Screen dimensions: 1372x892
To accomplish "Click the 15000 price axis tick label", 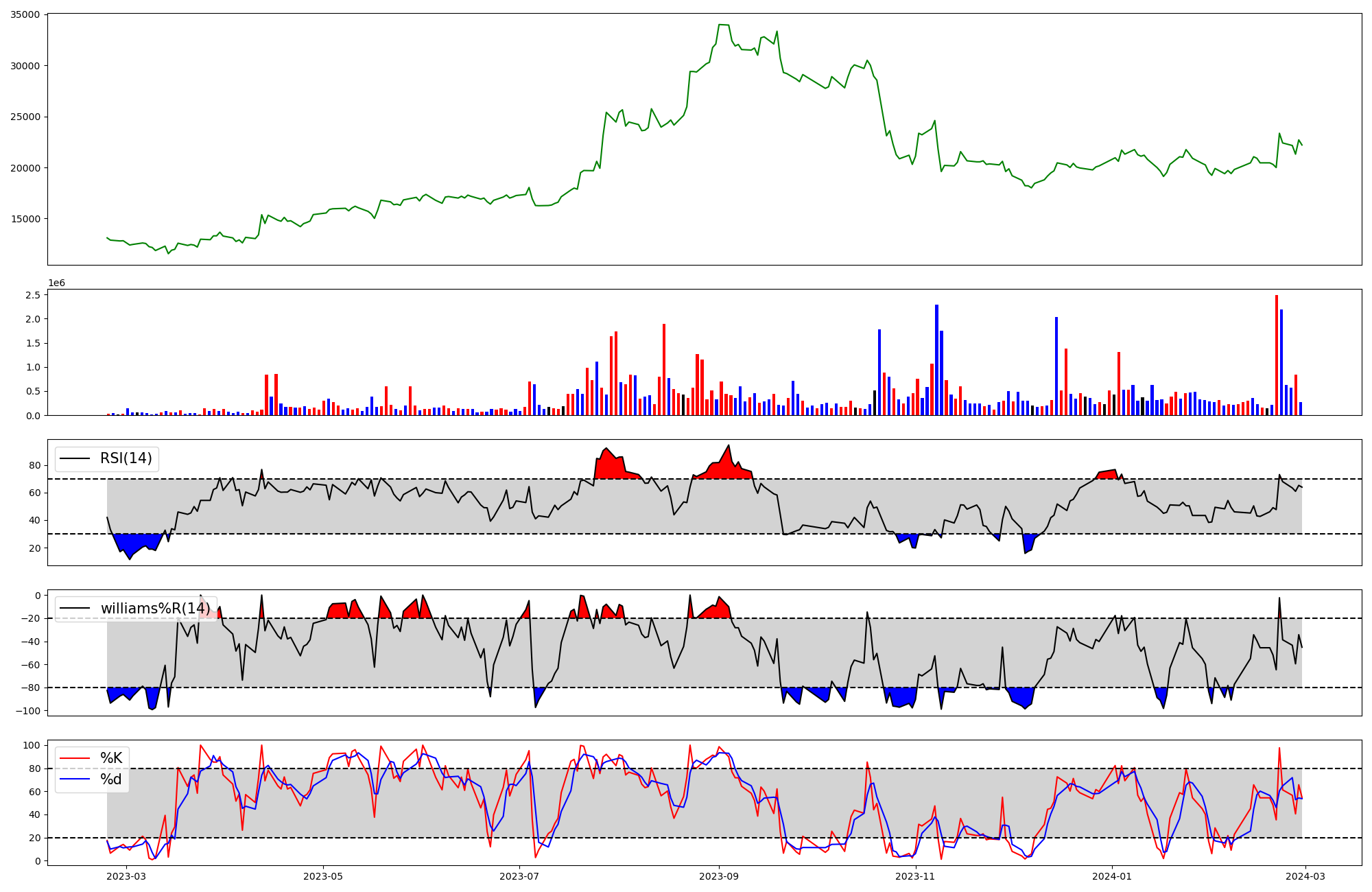I will point(25,219).
